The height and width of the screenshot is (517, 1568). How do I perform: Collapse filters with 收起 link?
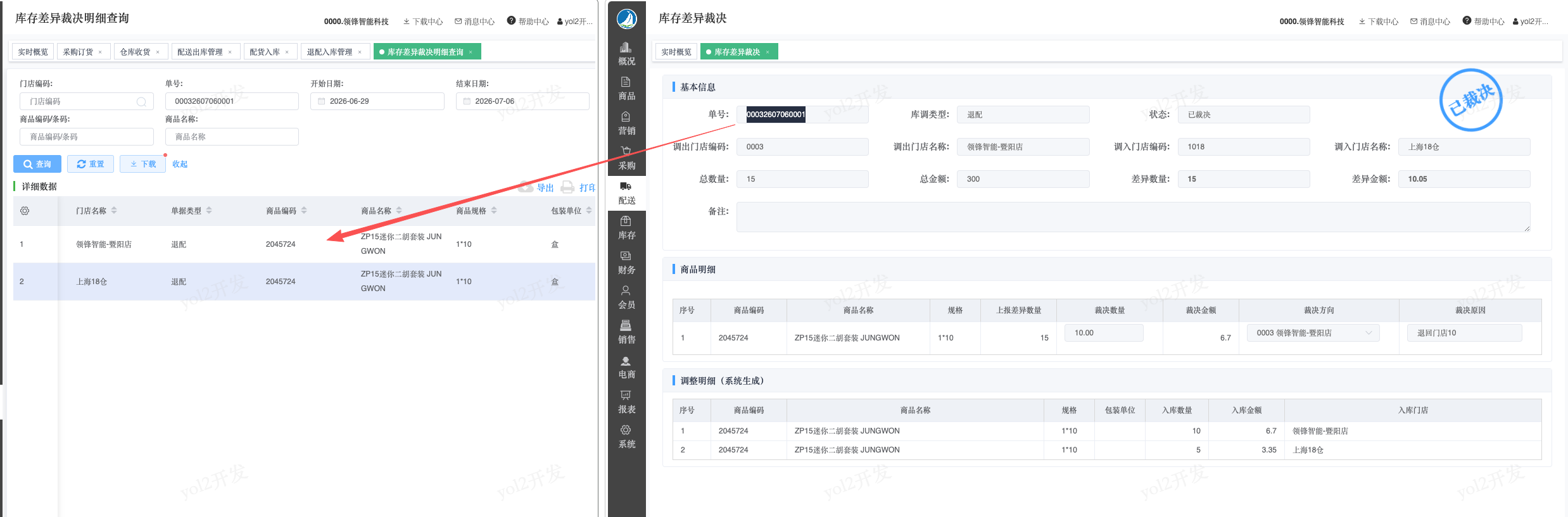pos(180,164)
